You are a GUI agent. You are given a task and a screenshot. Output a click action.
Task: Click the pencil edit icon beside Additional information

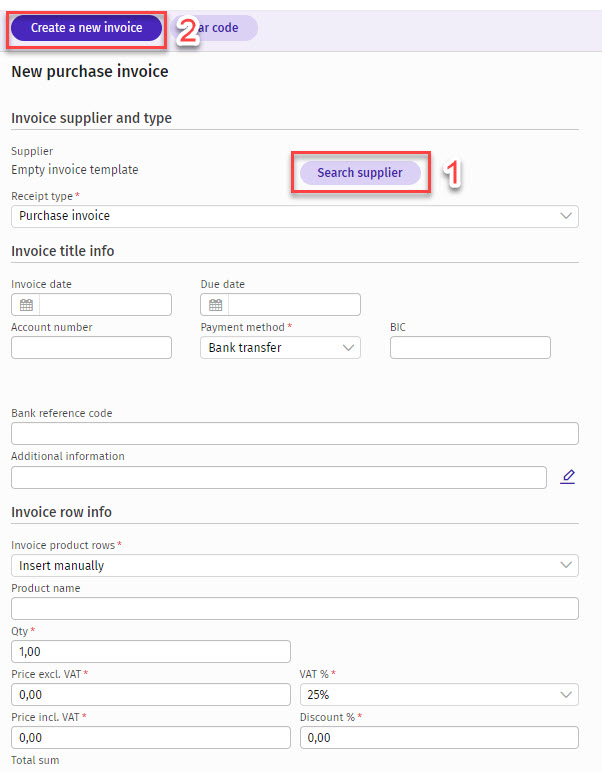tap(568, 477)
